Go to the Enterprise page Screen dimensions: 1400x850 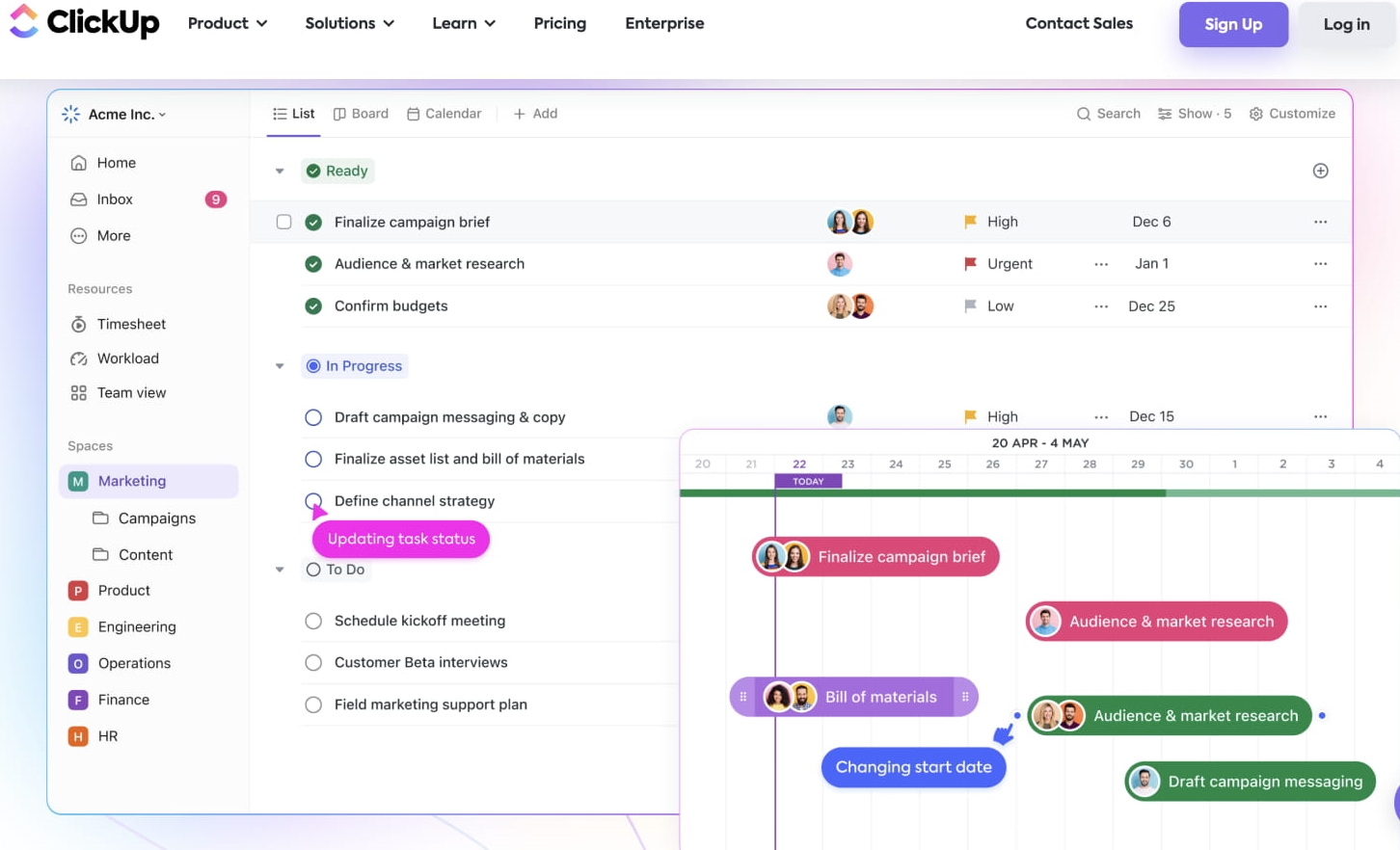[664, 23]
